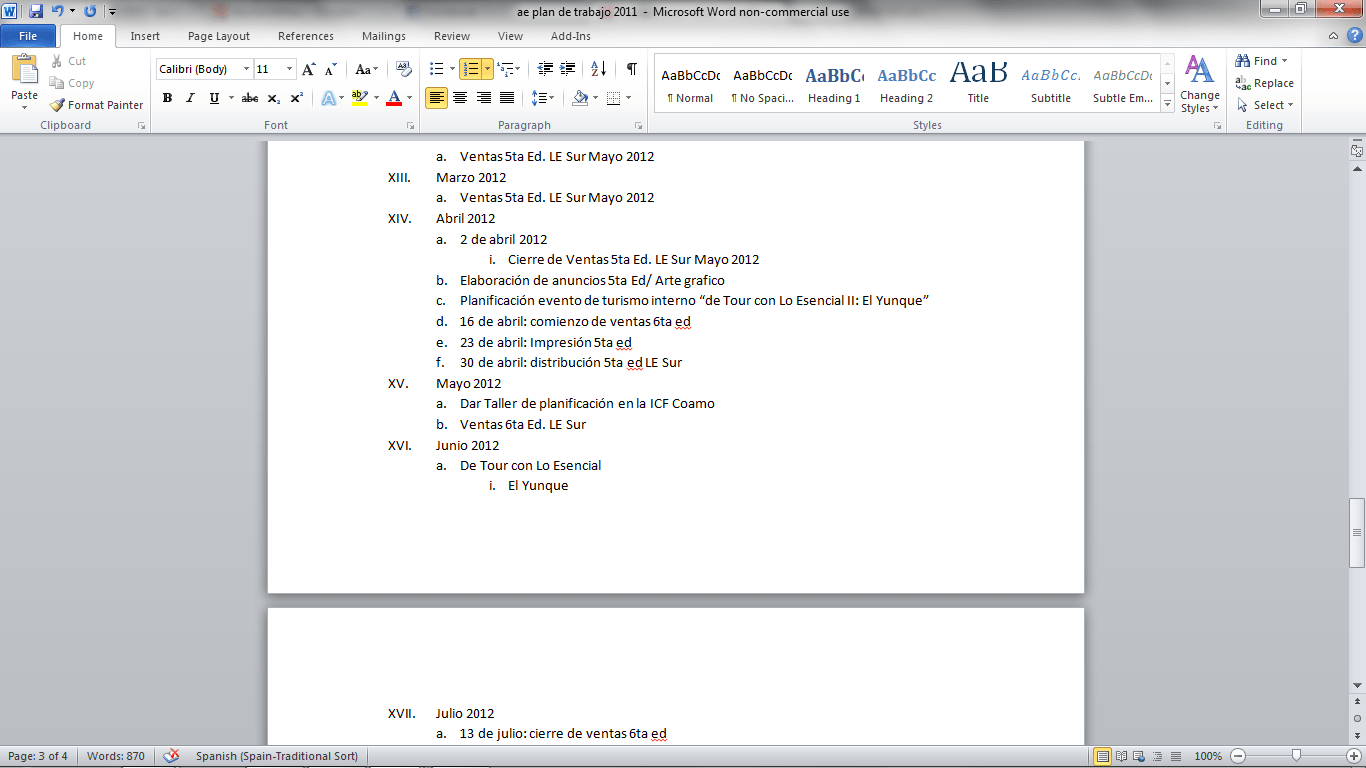Click the Numbering list icon
The image size is (1366, 768).
pos(471,69)
